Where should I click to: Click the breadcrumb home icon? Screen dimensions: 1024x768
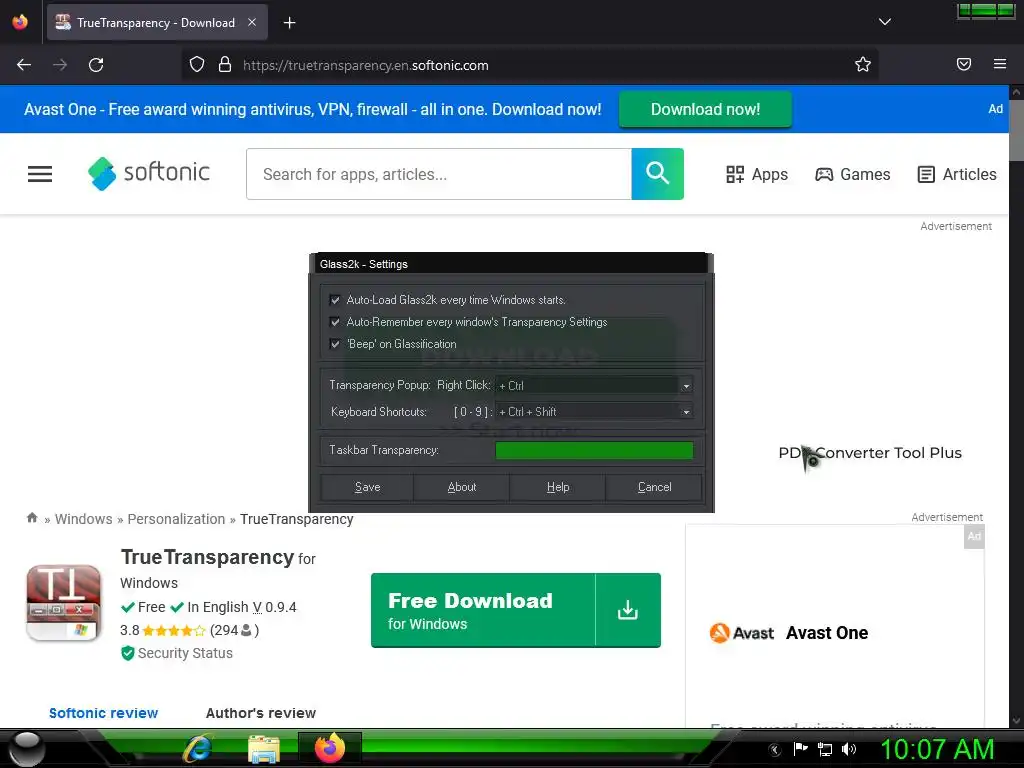pyautogui.click(x=32, y=518)
